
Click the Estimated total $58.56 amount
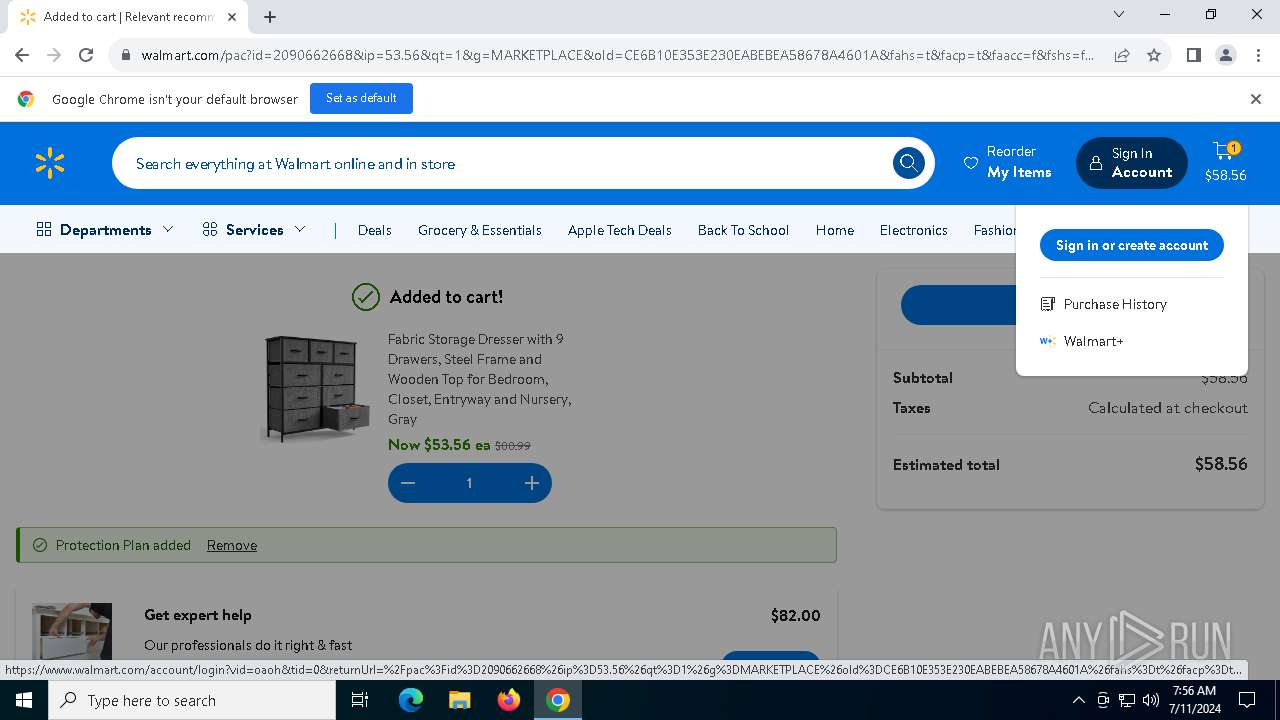1221,464
